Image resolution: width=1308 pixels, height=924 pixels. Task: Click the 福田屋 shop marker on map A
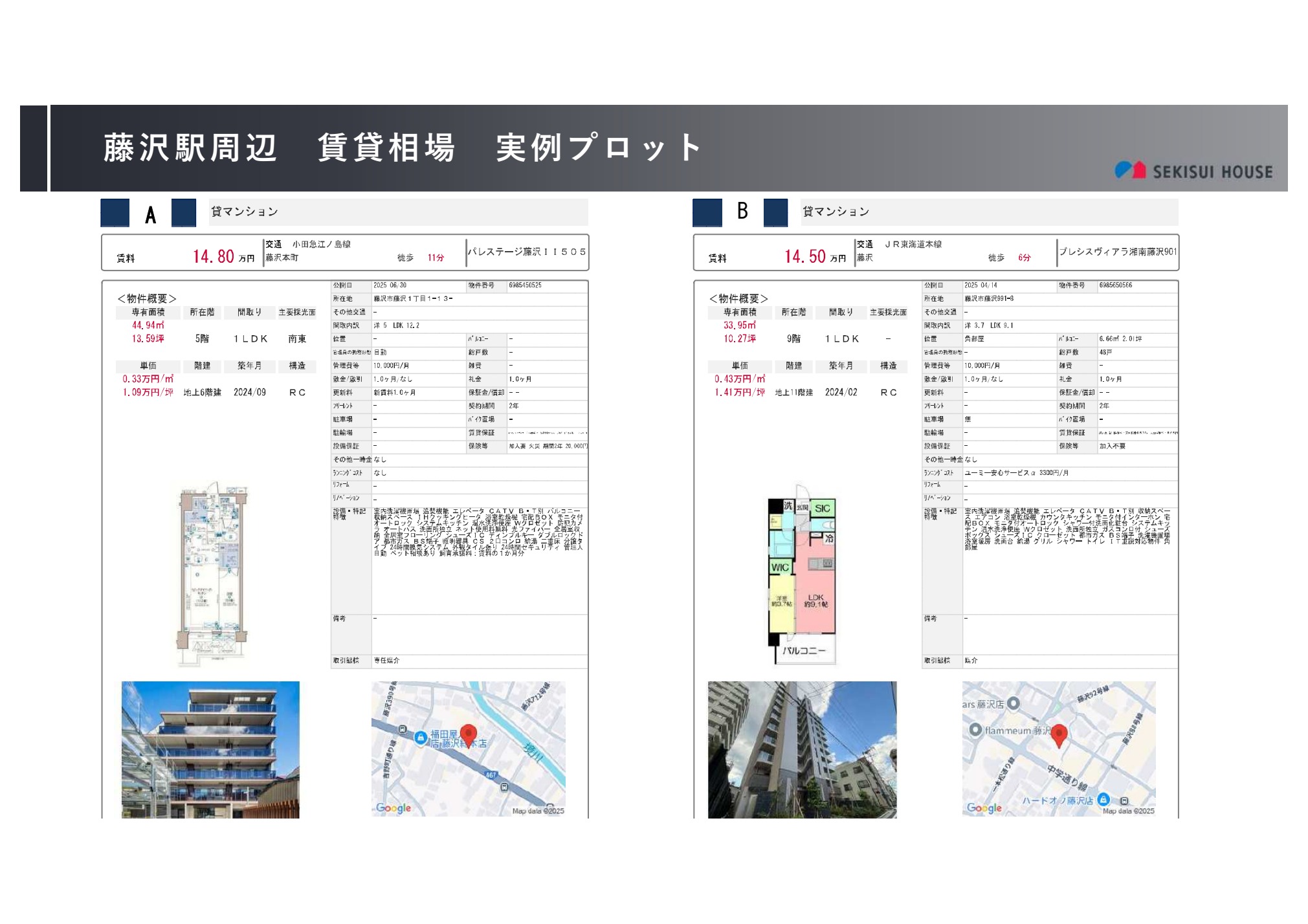[x=420, y=737]
